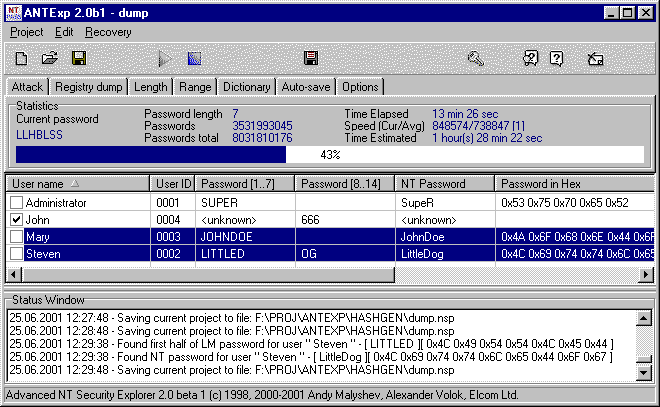The width and height of the screenshot is (660, 407).
Task: Click the User ID 0004 cell
Action: [173, 220]
